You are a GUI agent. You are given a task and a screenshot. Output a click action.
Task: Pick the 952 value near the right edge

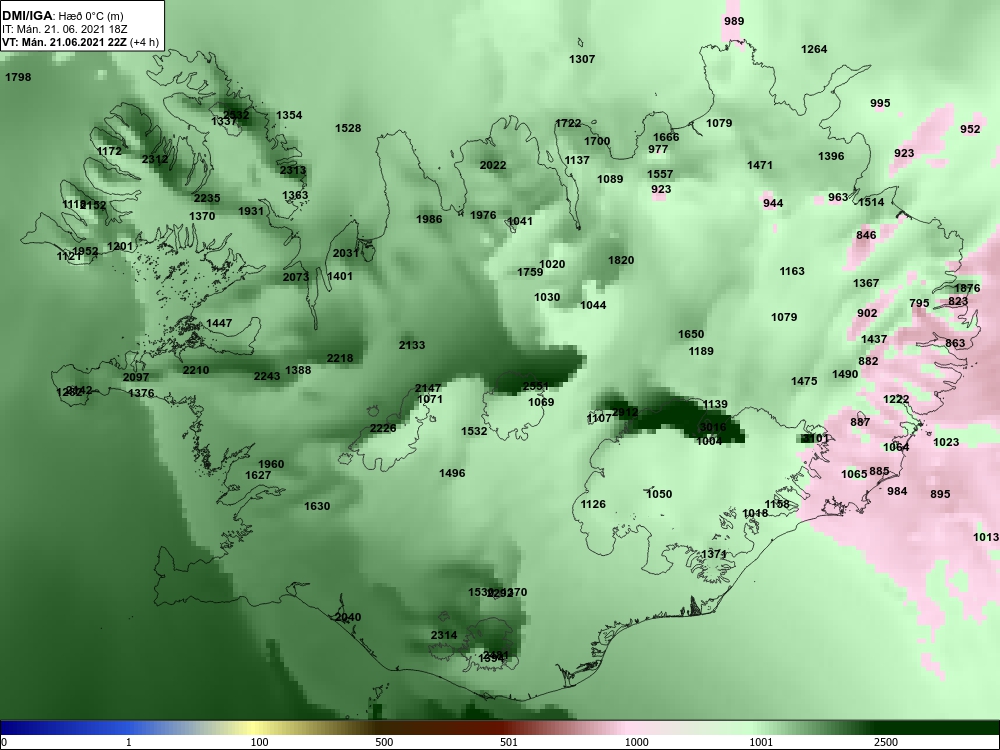click(970, 129)
